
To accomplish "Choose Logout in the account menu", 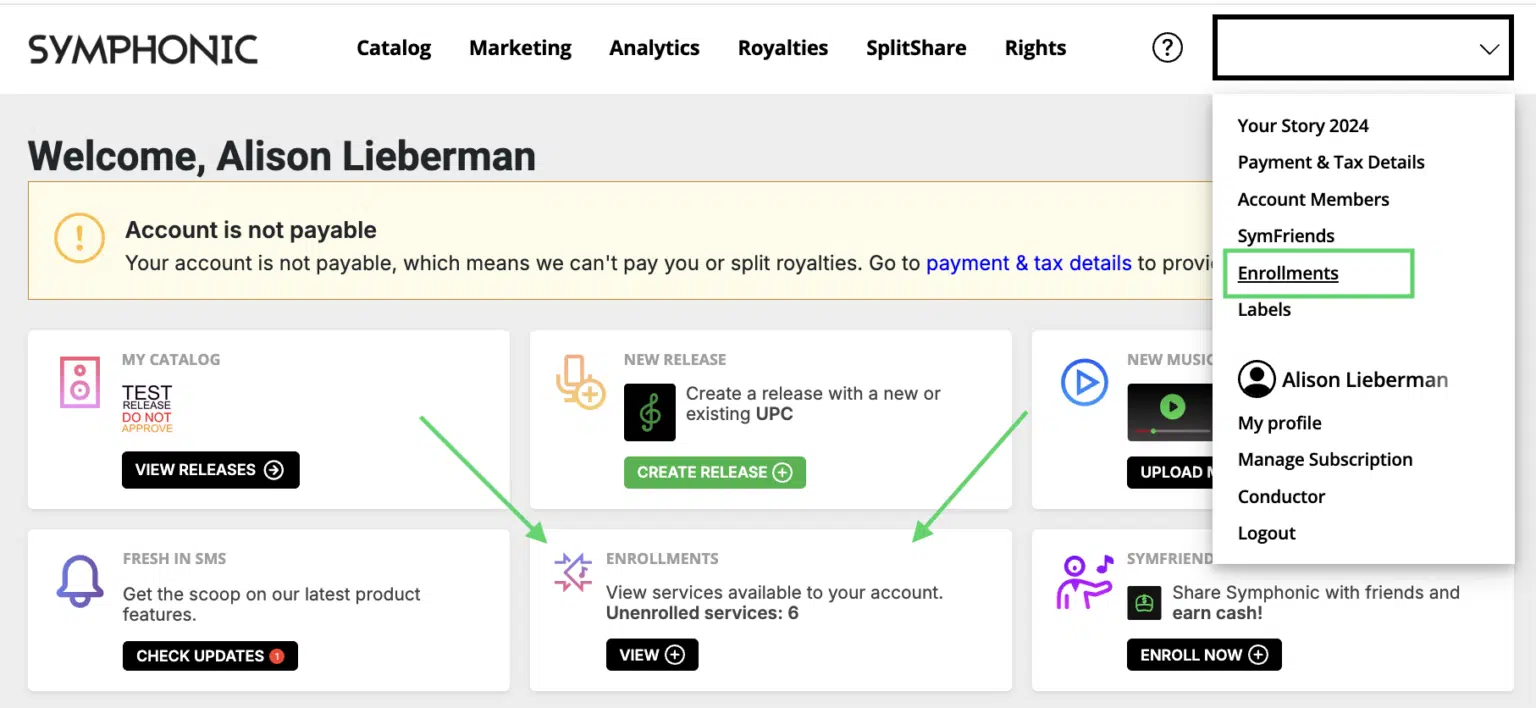I will tap(1266, 533).
